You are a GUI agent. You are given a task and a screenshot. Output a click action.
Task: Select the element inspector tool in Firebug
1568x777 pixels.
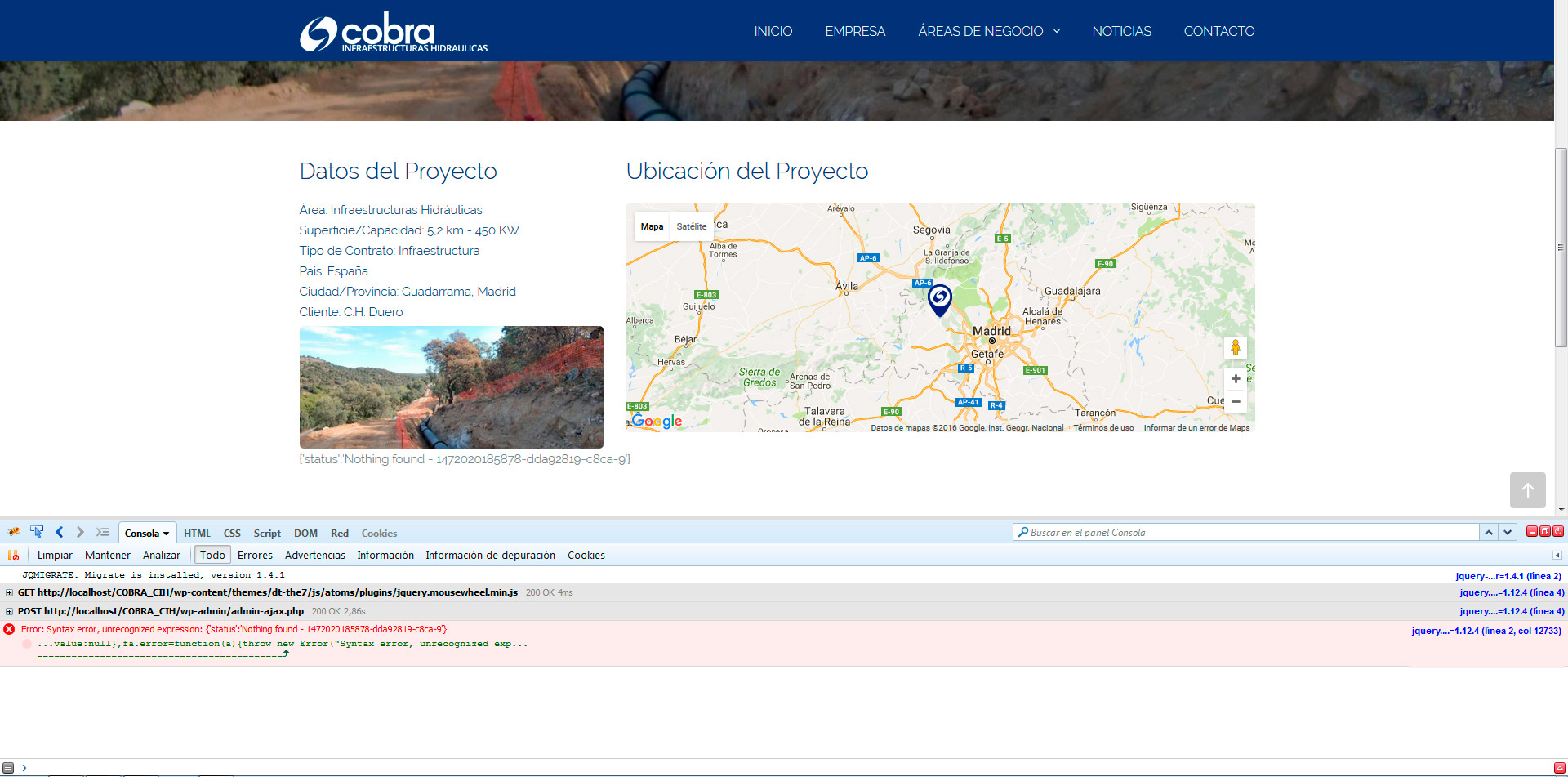point(37,531)
